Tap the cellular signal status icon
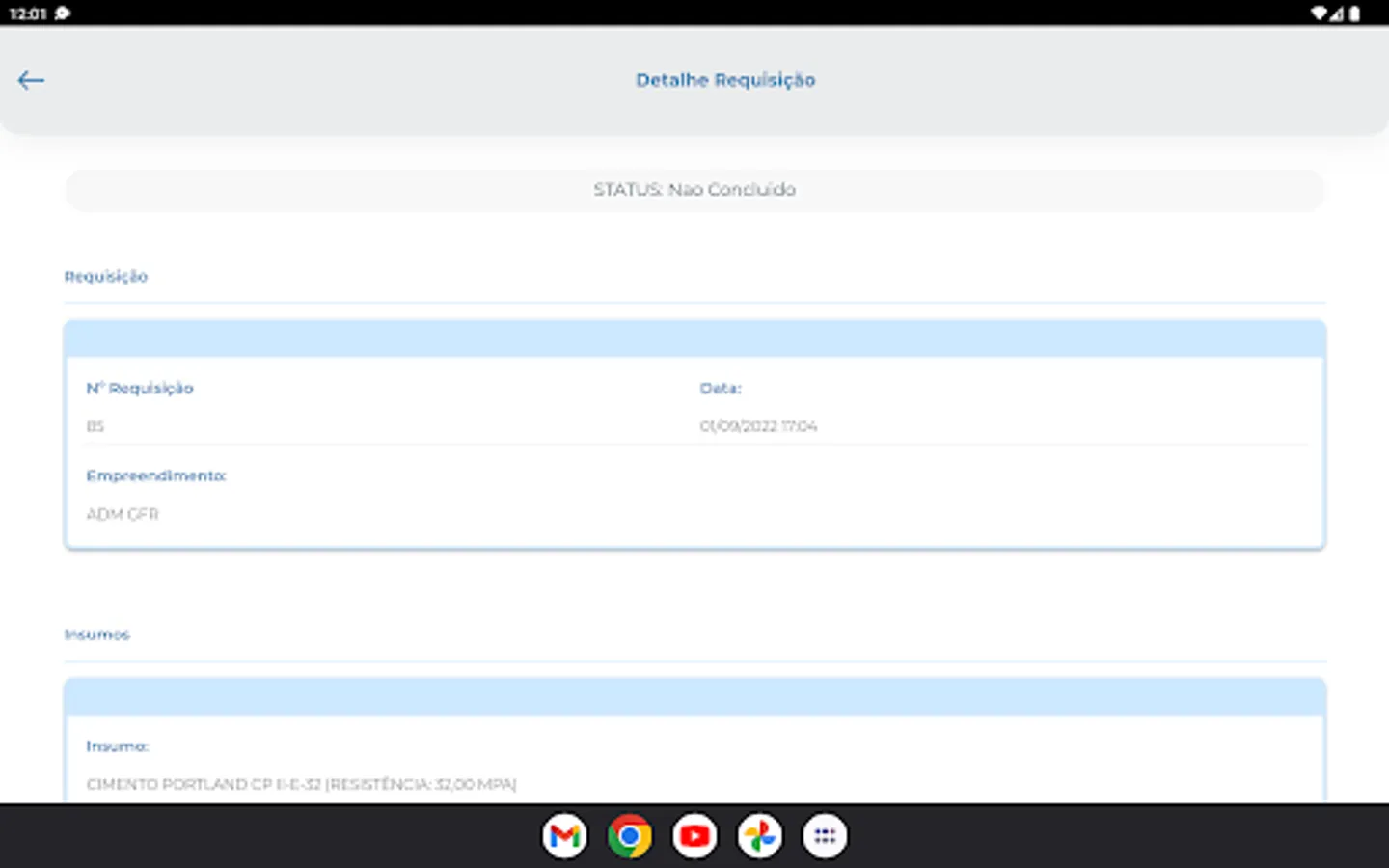The image size is (1389, 868). click(x=1337, y=14)
